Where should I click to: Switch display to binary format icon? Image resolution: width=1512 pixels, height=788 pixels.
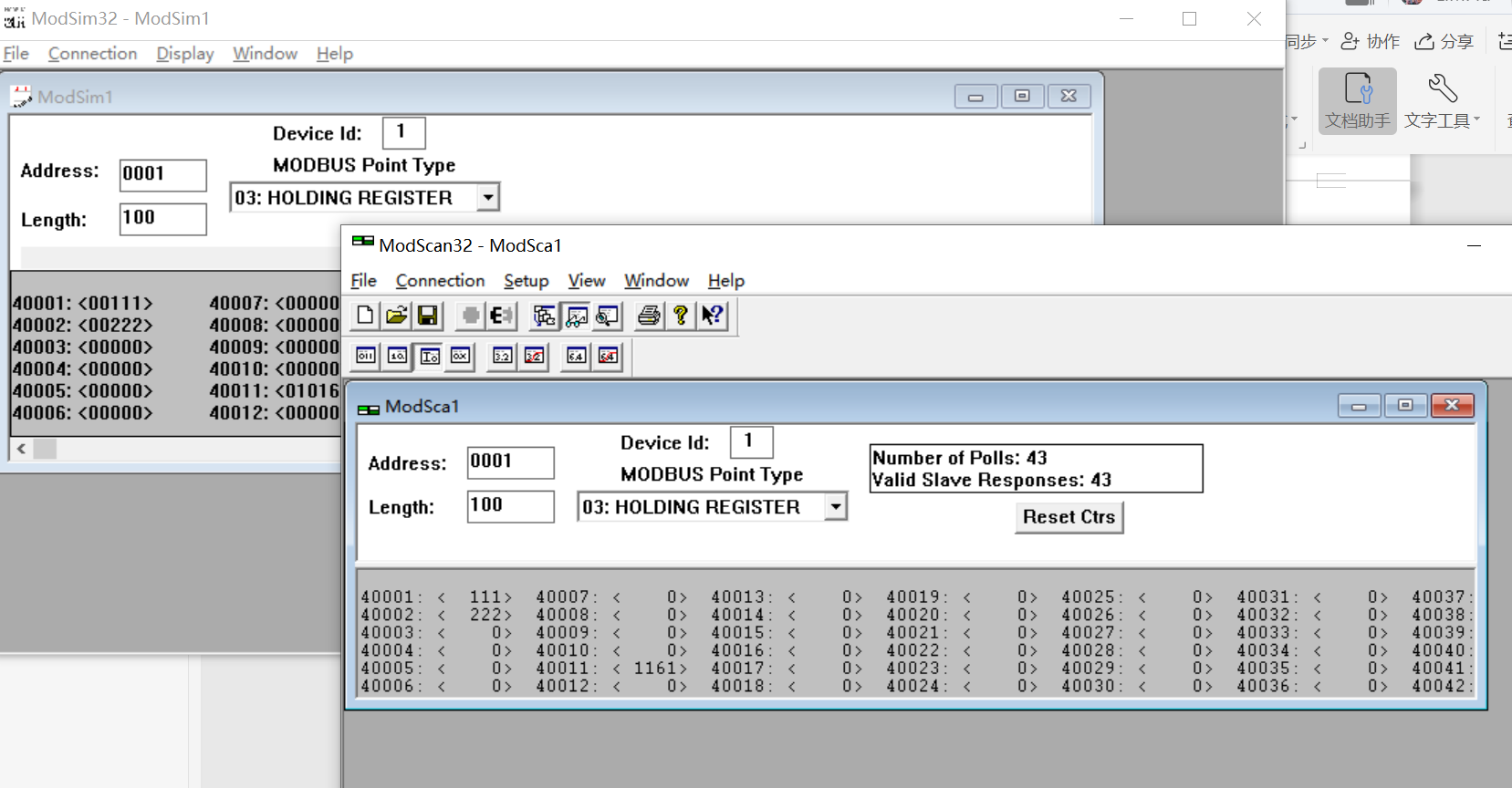366,356
